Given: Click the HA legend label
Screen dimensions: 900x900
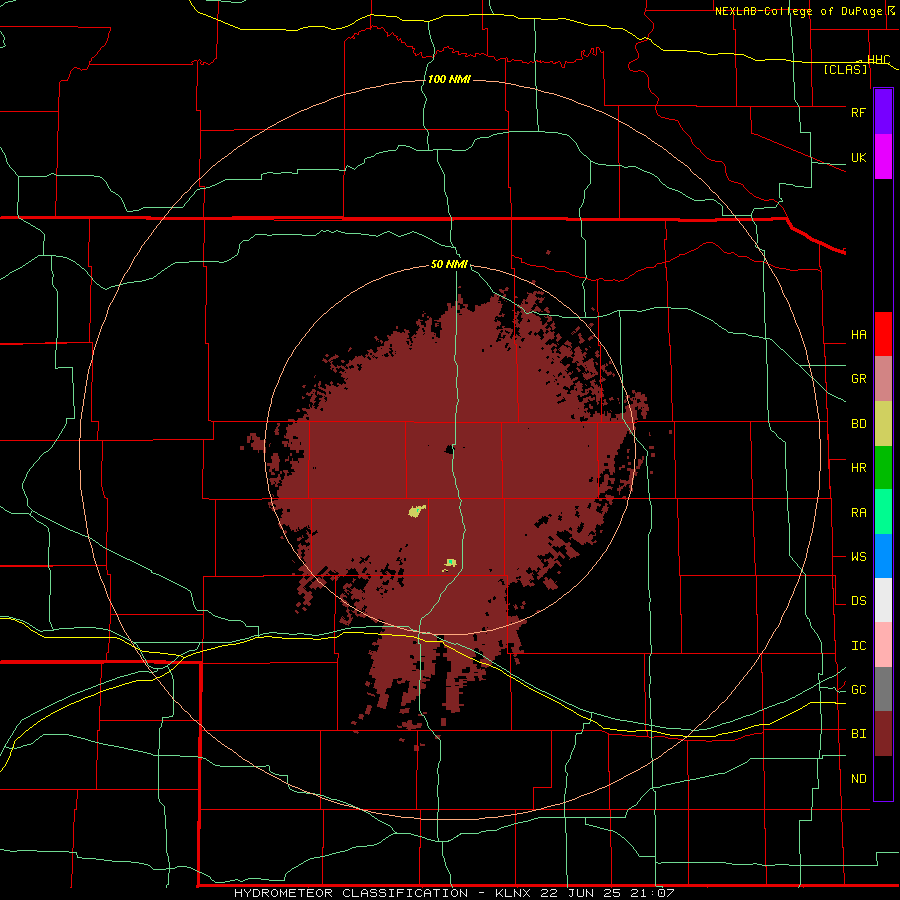Looking at the screenshot, I should [858, 334].
